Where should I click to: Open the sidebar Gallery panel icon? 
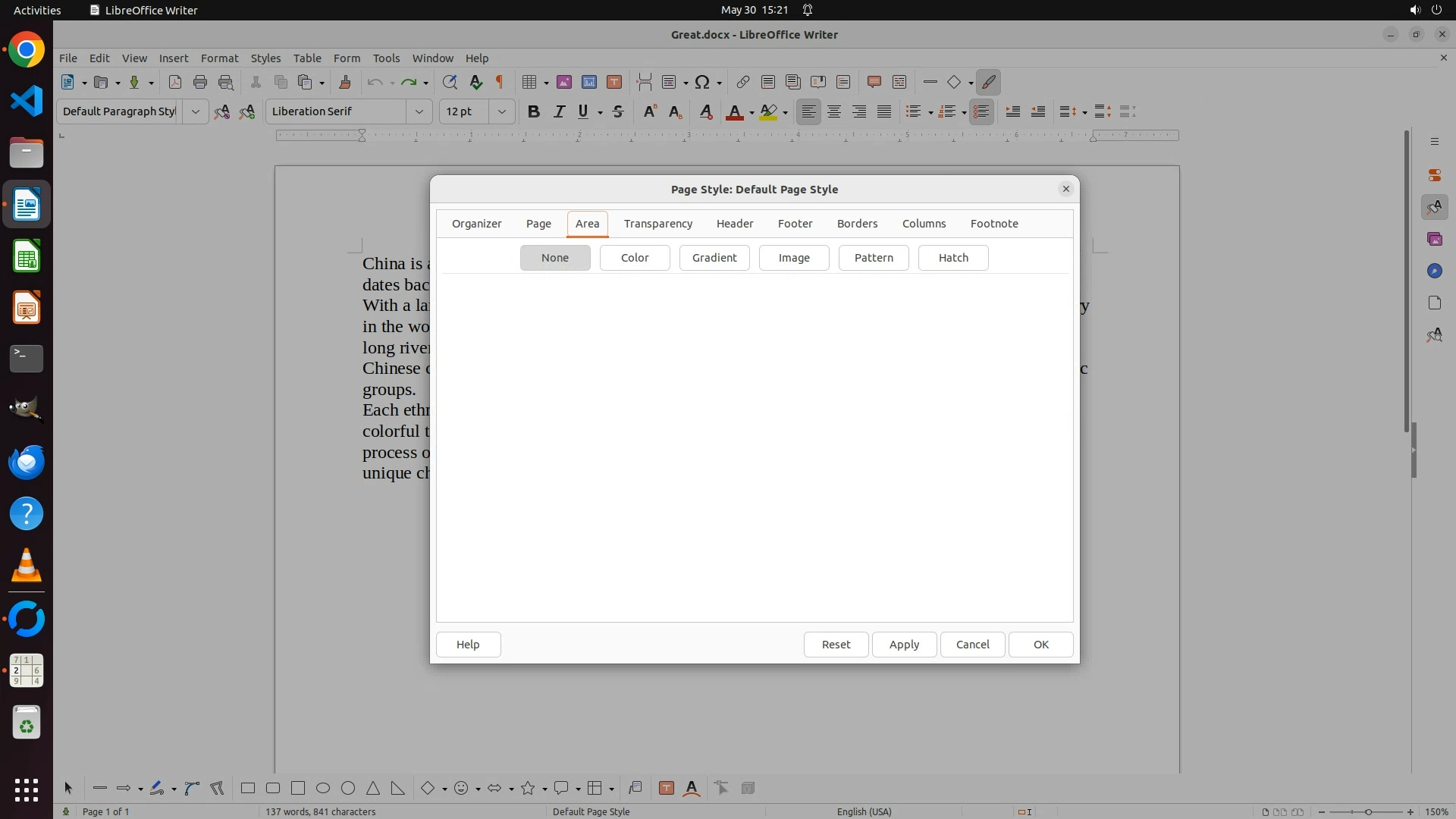tap(1434, 239)
